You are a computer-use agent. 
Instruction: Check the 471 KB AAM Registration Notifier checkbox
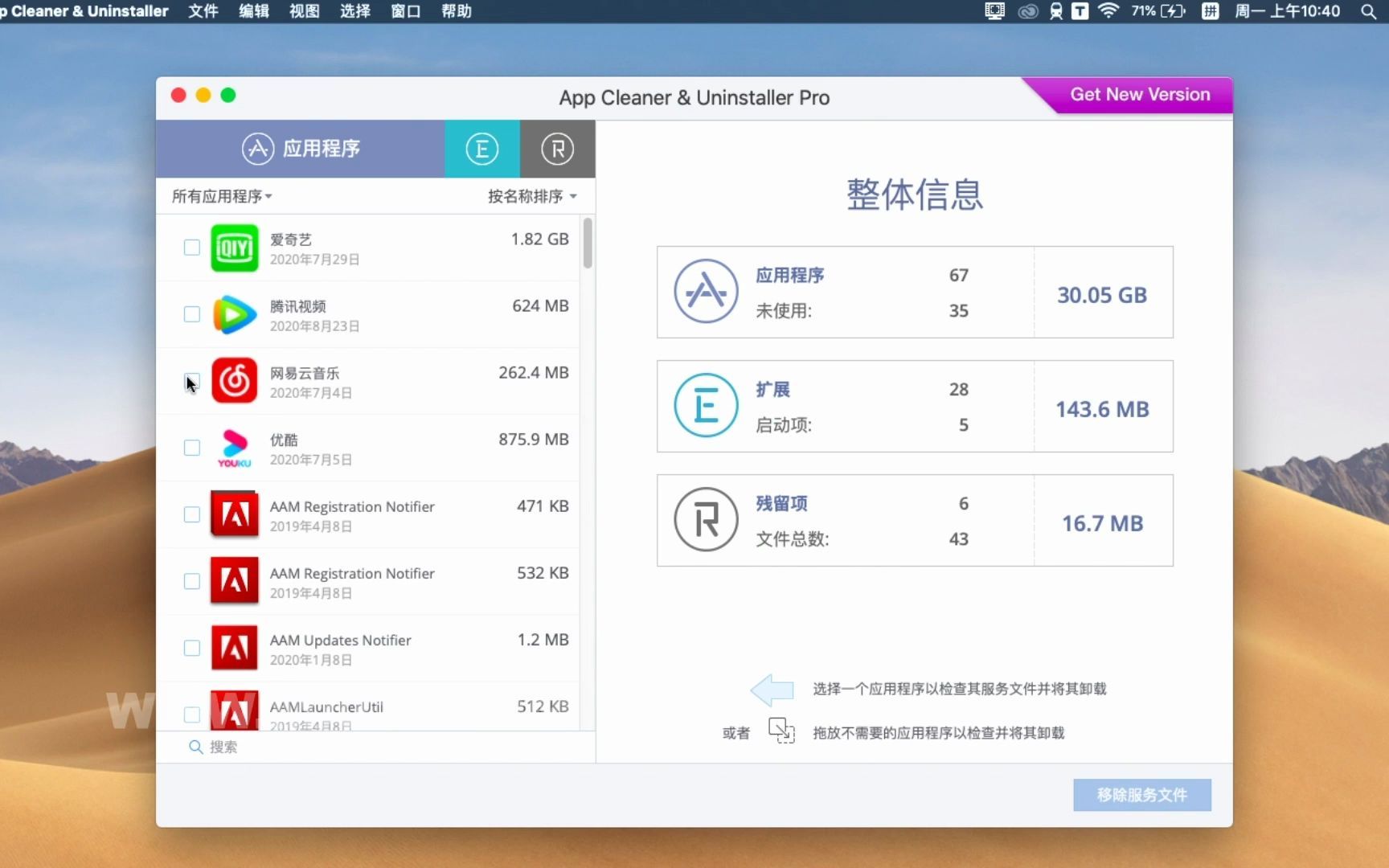click(x=191, y=514)
